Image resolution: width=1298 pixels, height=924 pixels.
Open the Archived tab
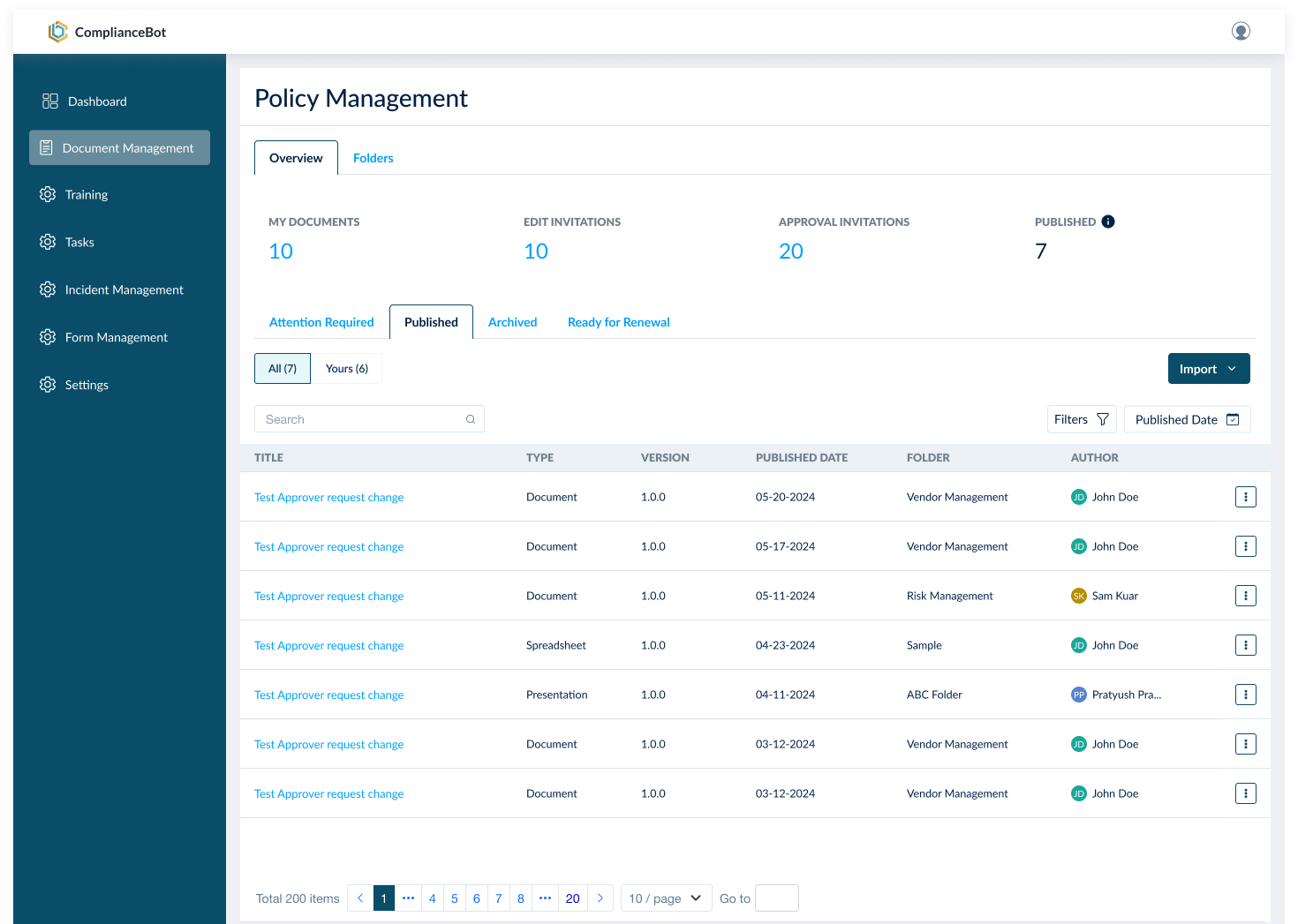tap(512, 322)
